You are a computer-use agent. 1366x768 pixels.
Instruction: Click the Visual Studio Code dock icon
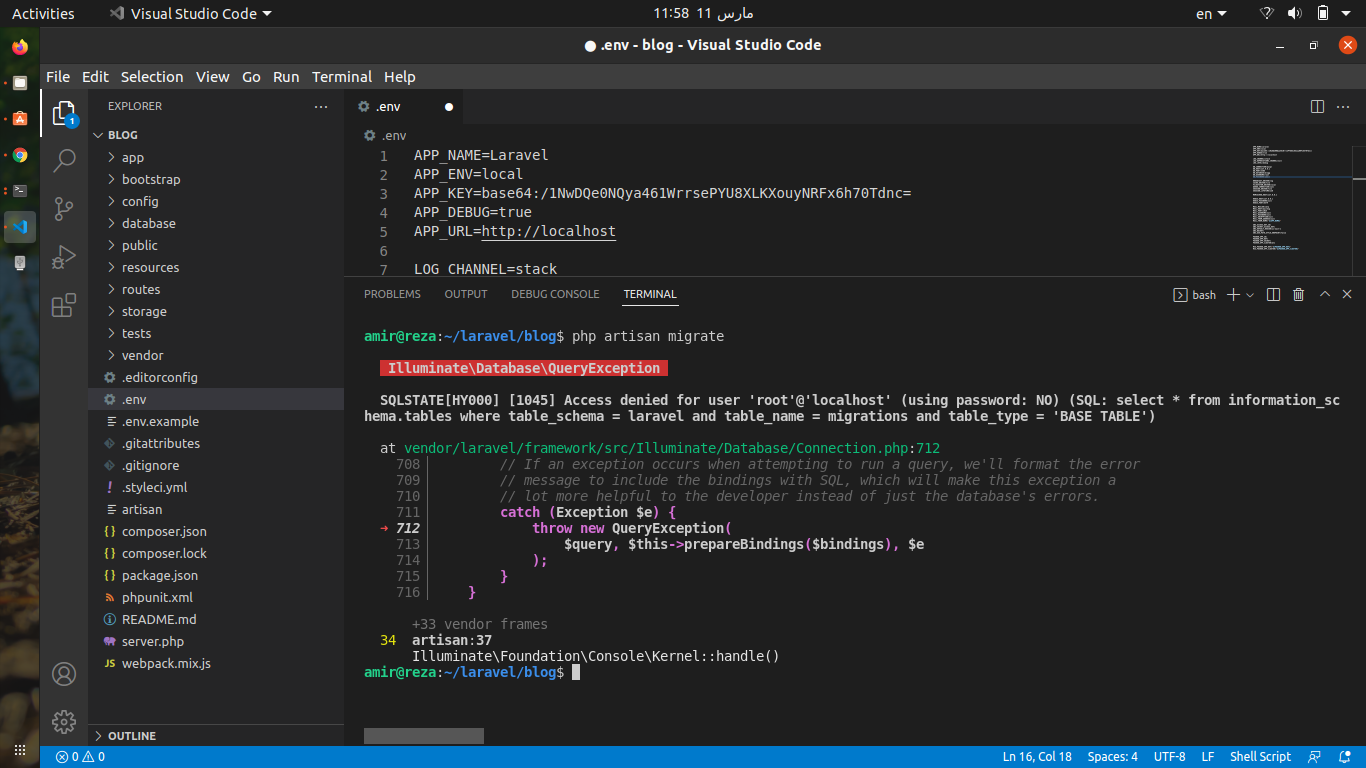pos(20,227)
